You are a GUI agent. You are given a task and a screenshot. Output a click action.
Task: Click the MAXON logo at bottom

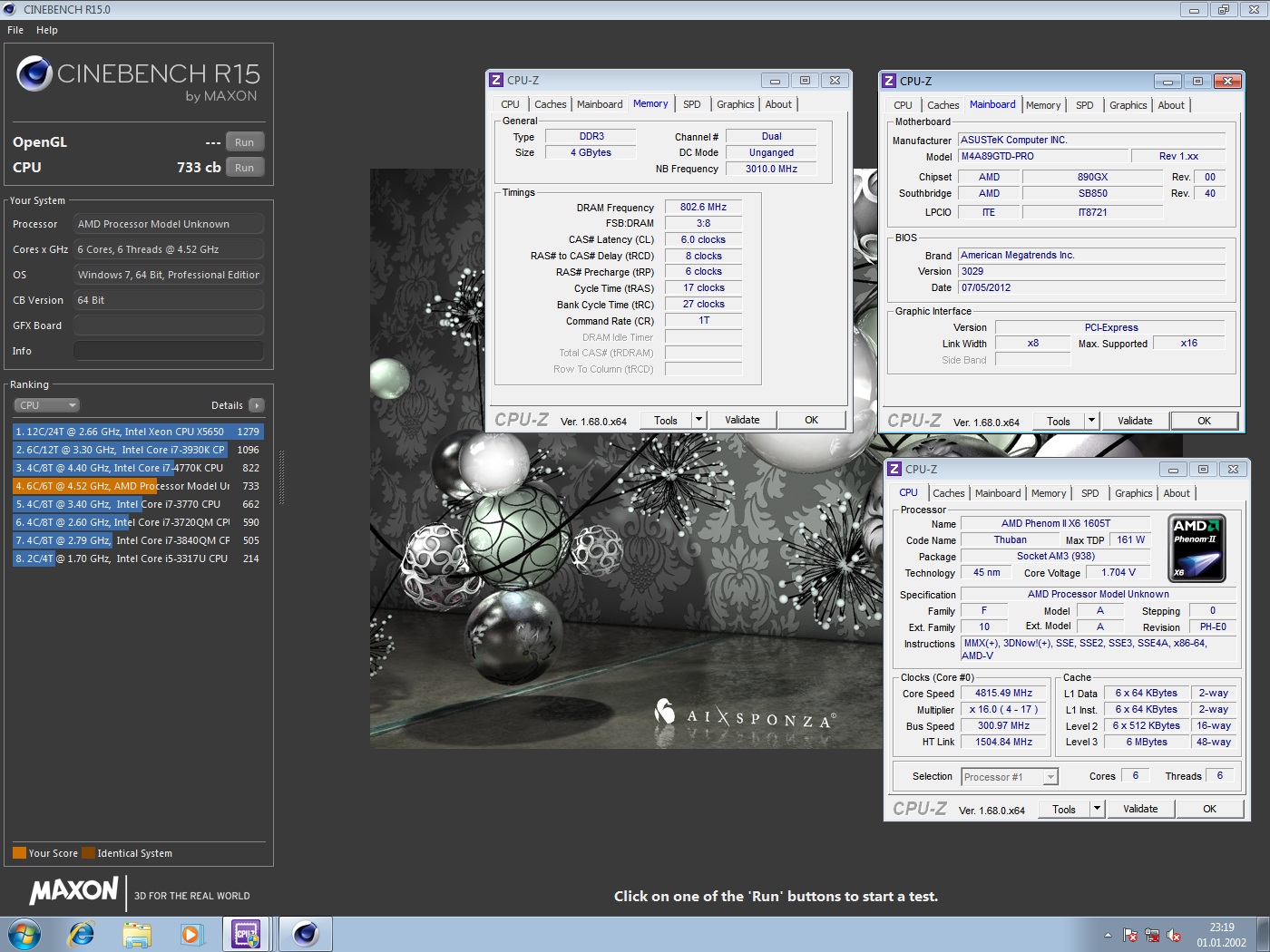pos(74,890)
